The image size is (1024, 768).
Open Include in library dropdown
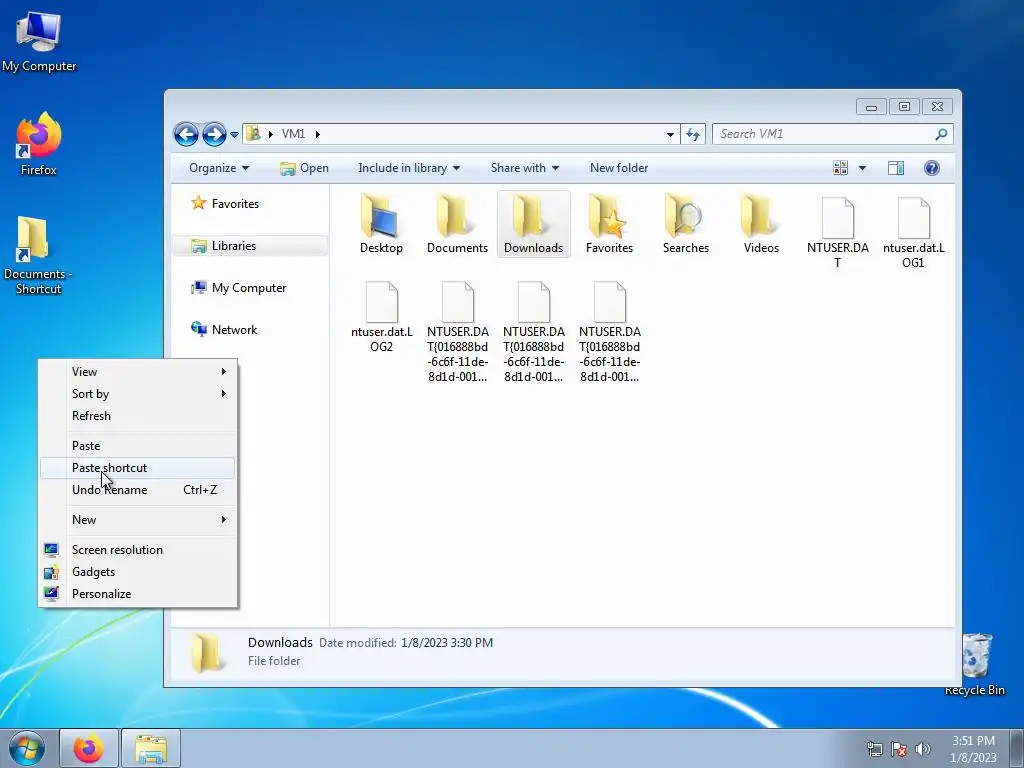(x=409, y=168)
